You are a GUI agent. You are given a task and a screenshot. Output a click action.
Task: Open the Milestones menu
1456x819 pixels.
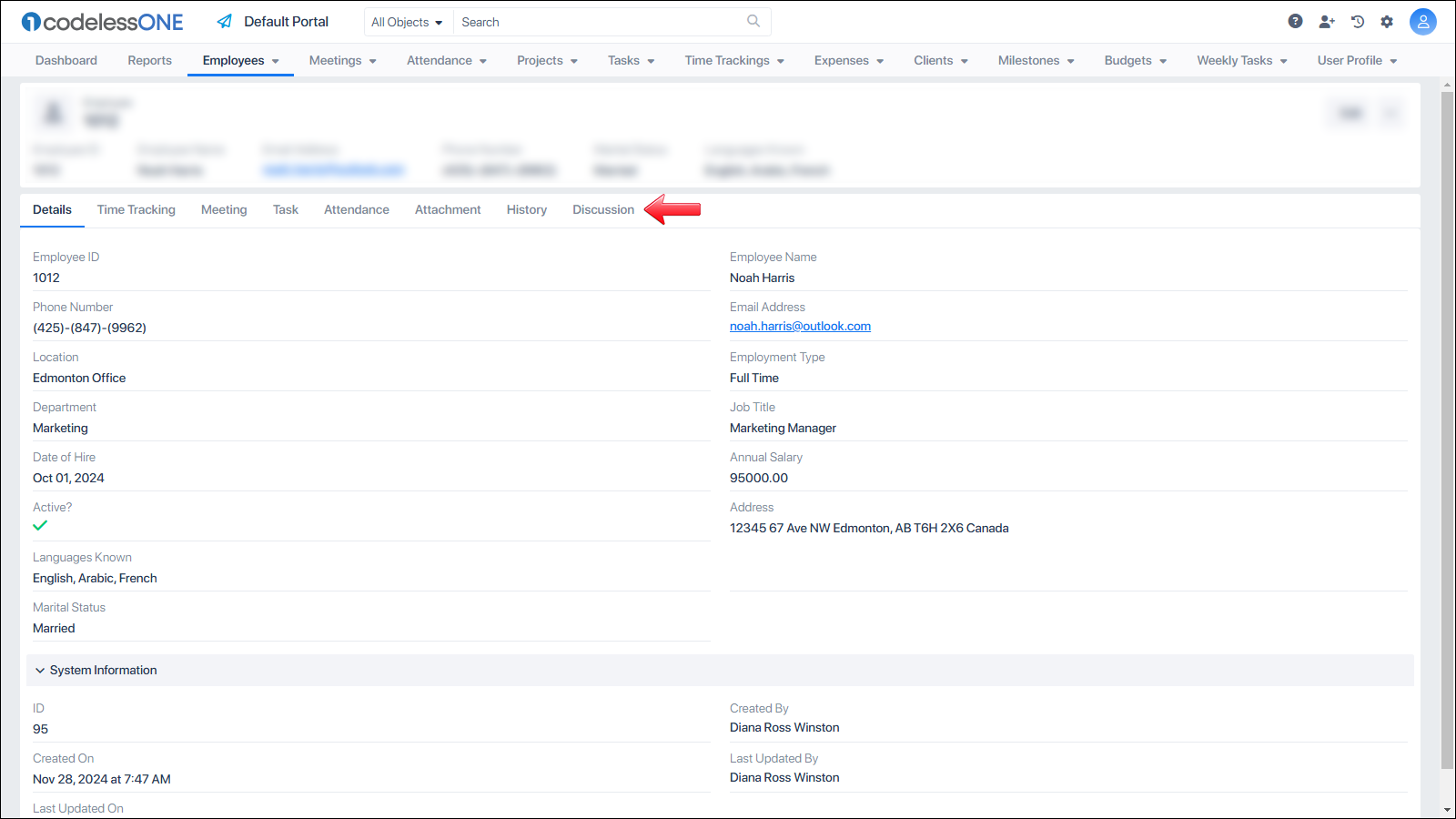pyautogui.click(x=1036, y=60)
